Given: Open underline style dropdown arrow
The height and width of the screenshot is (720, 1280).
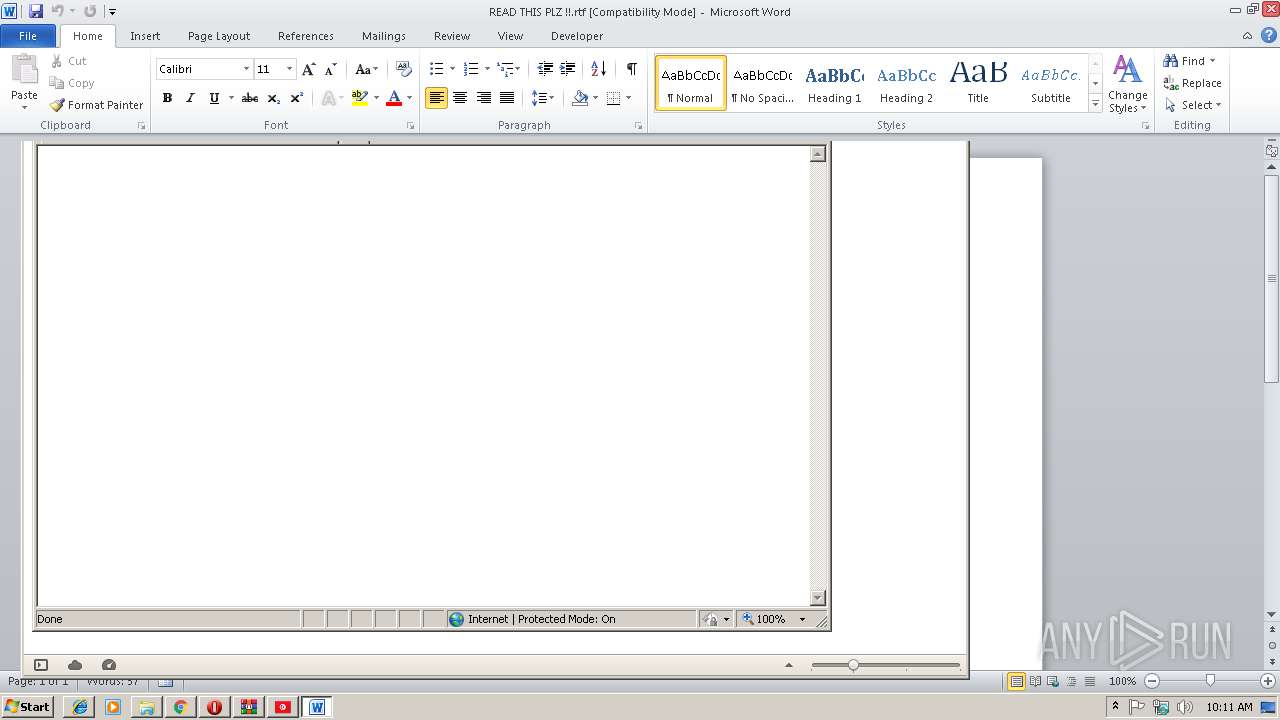Looking at the screenshot, I should coord(231,98).
